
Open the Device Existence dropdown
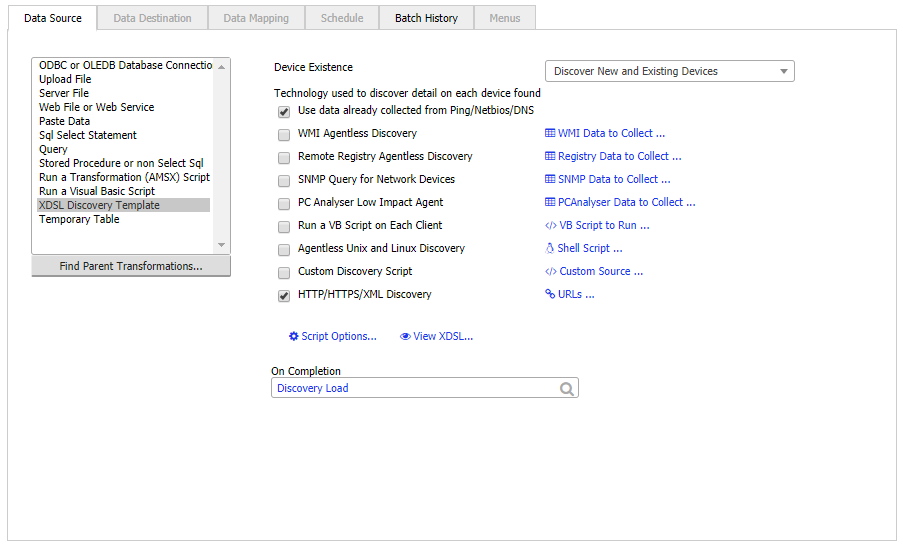coord(670,71)
